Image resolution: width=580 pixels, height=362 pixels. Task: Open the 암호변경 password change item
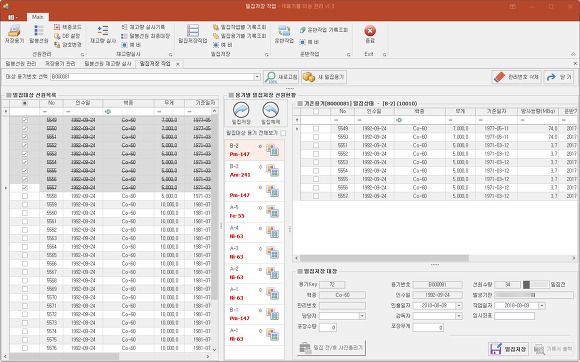point(67,45)
